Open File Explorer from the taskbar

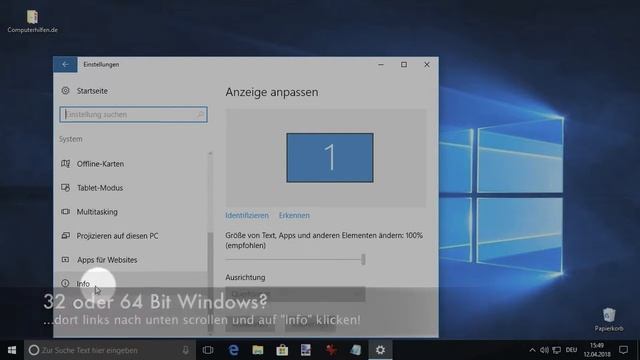[x=258, y=350]
